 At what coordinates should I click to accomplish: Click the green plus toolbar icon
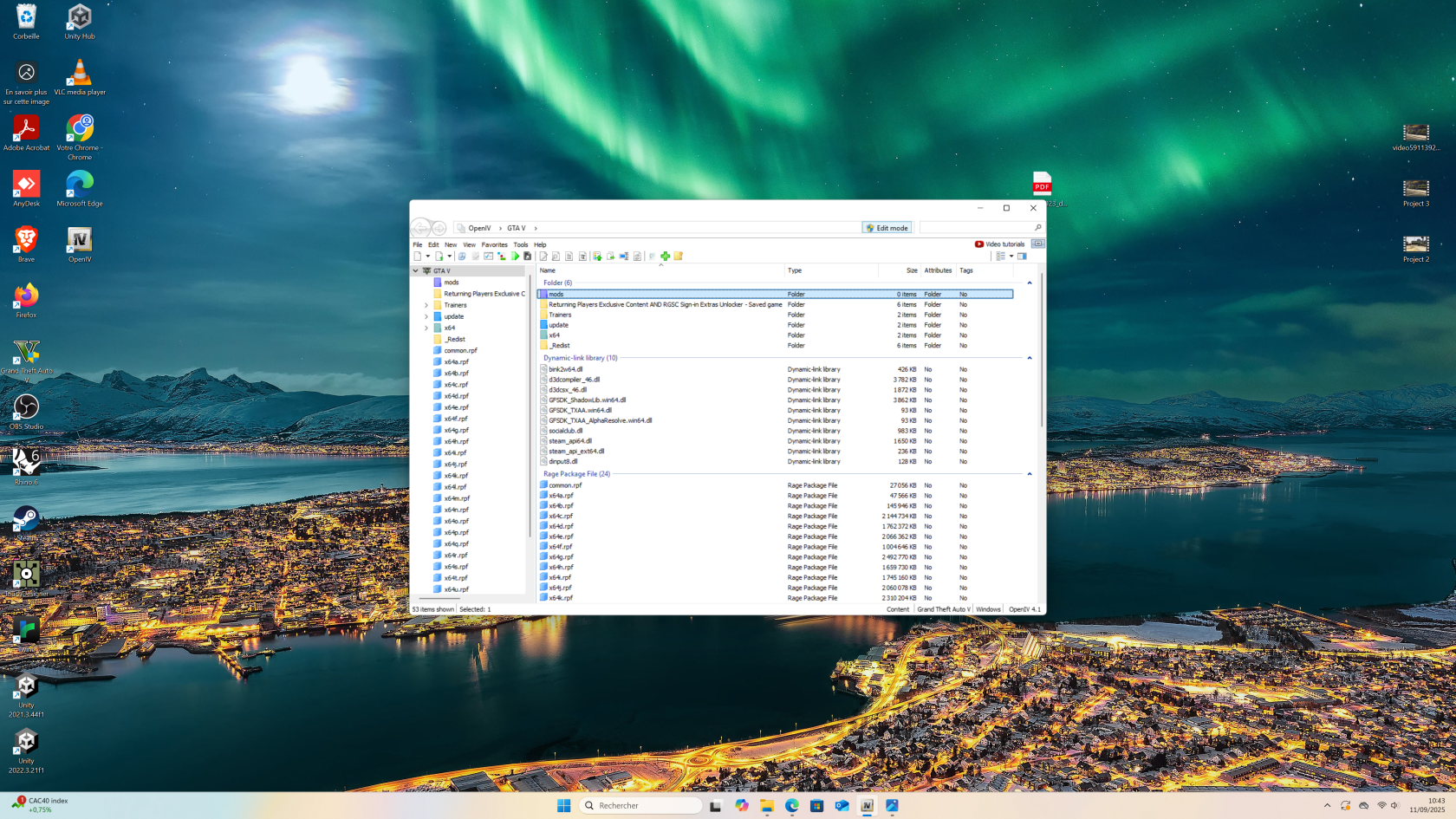point(665,257)
